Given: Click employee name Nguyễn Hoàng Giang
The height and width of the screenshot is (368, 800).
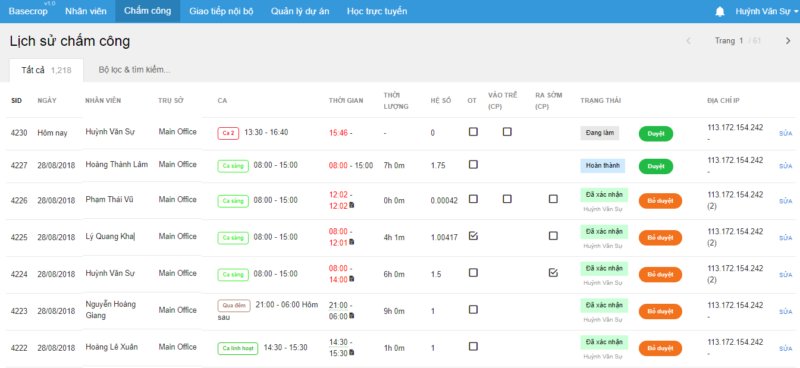Looking at the screenshot, I should pos(111,310).
